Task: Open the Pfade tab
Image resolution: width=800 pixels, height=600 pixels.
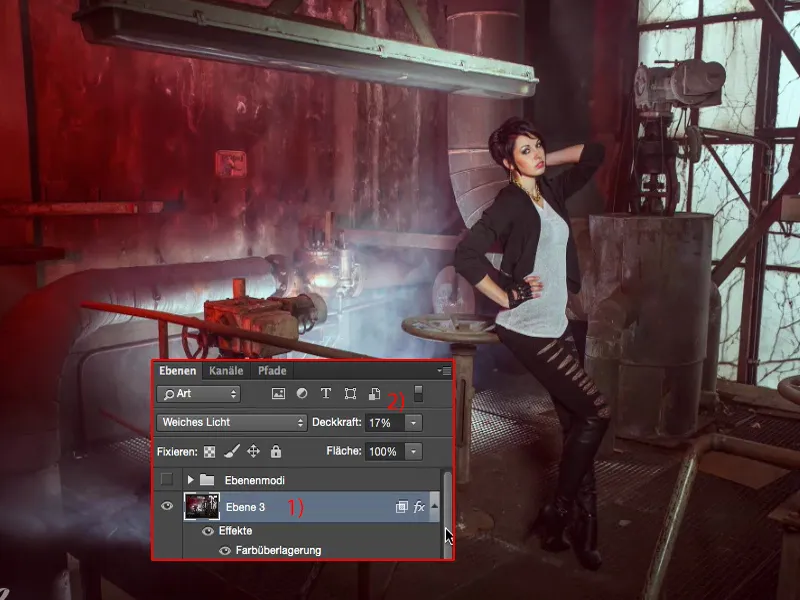Action: tap(272, 371)
